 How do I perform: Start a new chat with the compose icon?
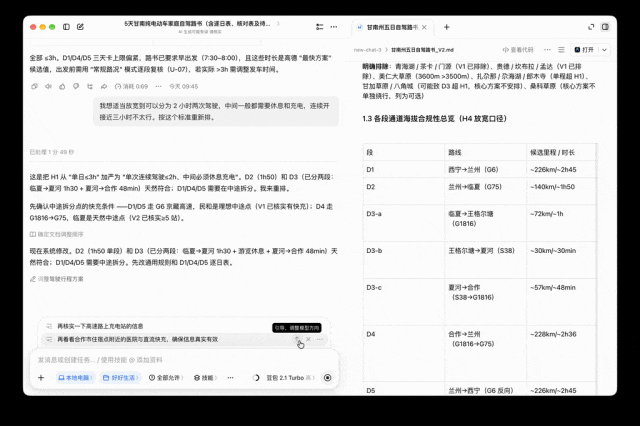80,27
